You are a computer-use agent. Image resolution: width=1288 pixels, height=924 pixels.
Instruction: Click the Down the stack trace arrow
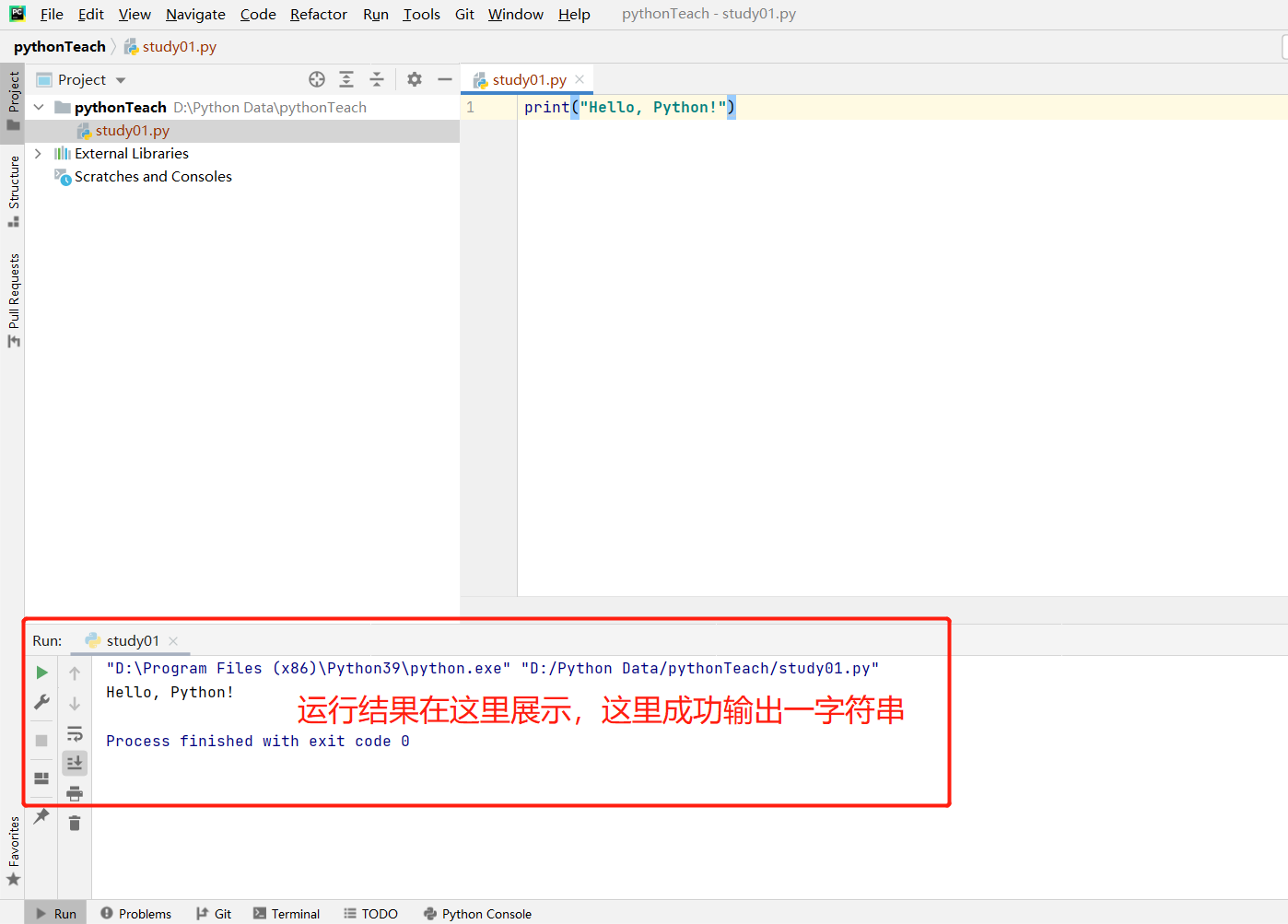tap(75, 704)
